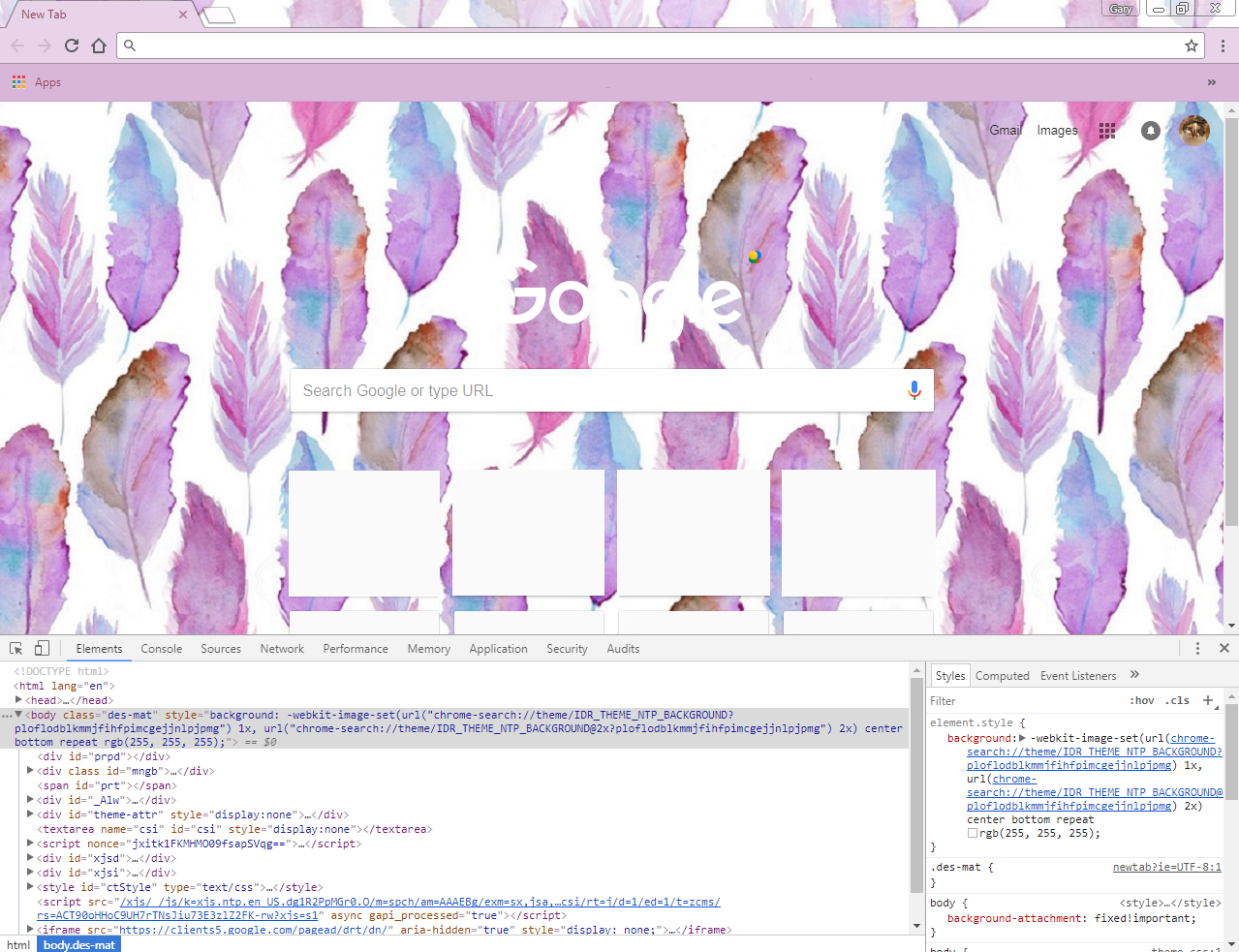Toggle :hov element state panel
This screenshot has width=1239, height=952.
[x=1142, y=700]
